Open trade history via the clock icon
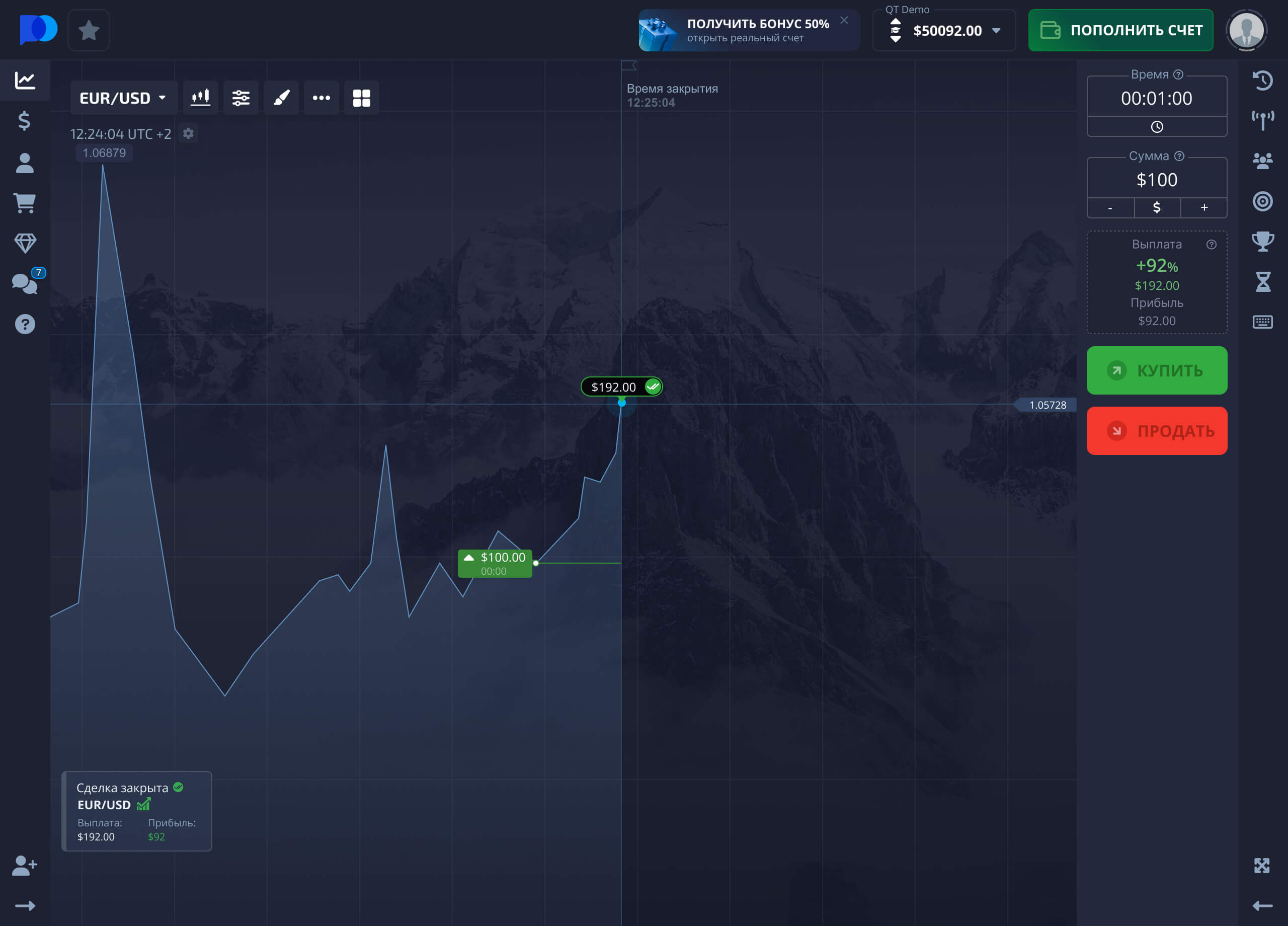The image size is (1288, 926). tap(1263, 81)
